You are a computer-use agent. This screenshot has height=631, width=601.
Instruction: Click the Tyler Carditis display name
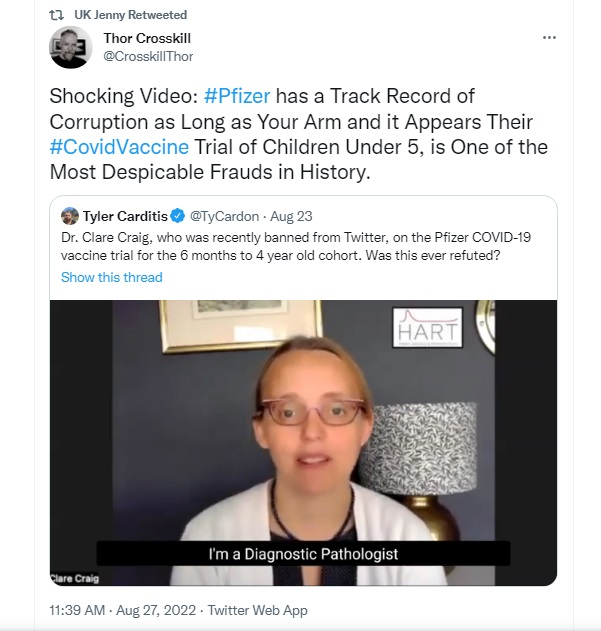click(x=125, y=217)
